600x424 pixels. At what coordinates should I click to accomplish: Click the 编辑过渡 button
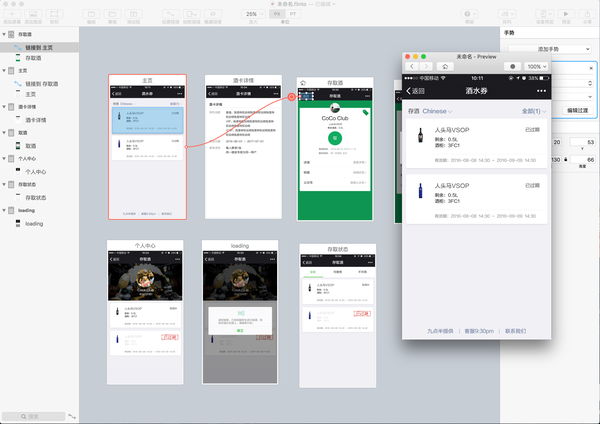[577, 110]
